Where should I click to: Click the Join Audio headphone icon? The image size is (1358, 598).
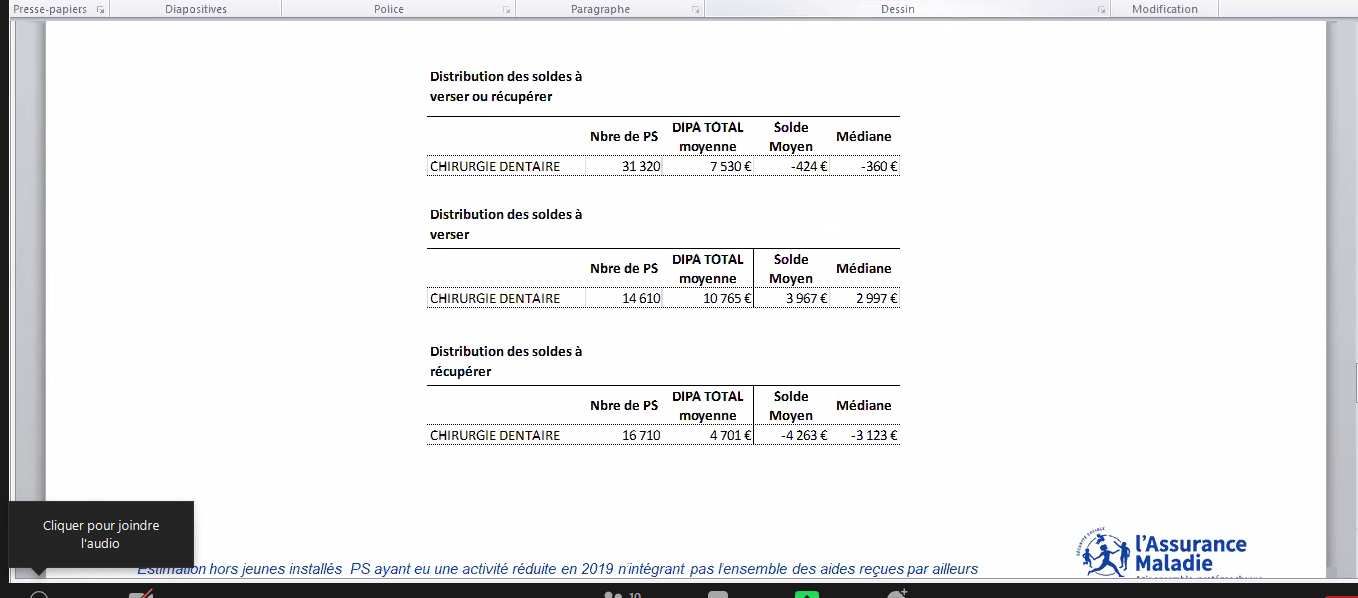click(x=38, y=594)
